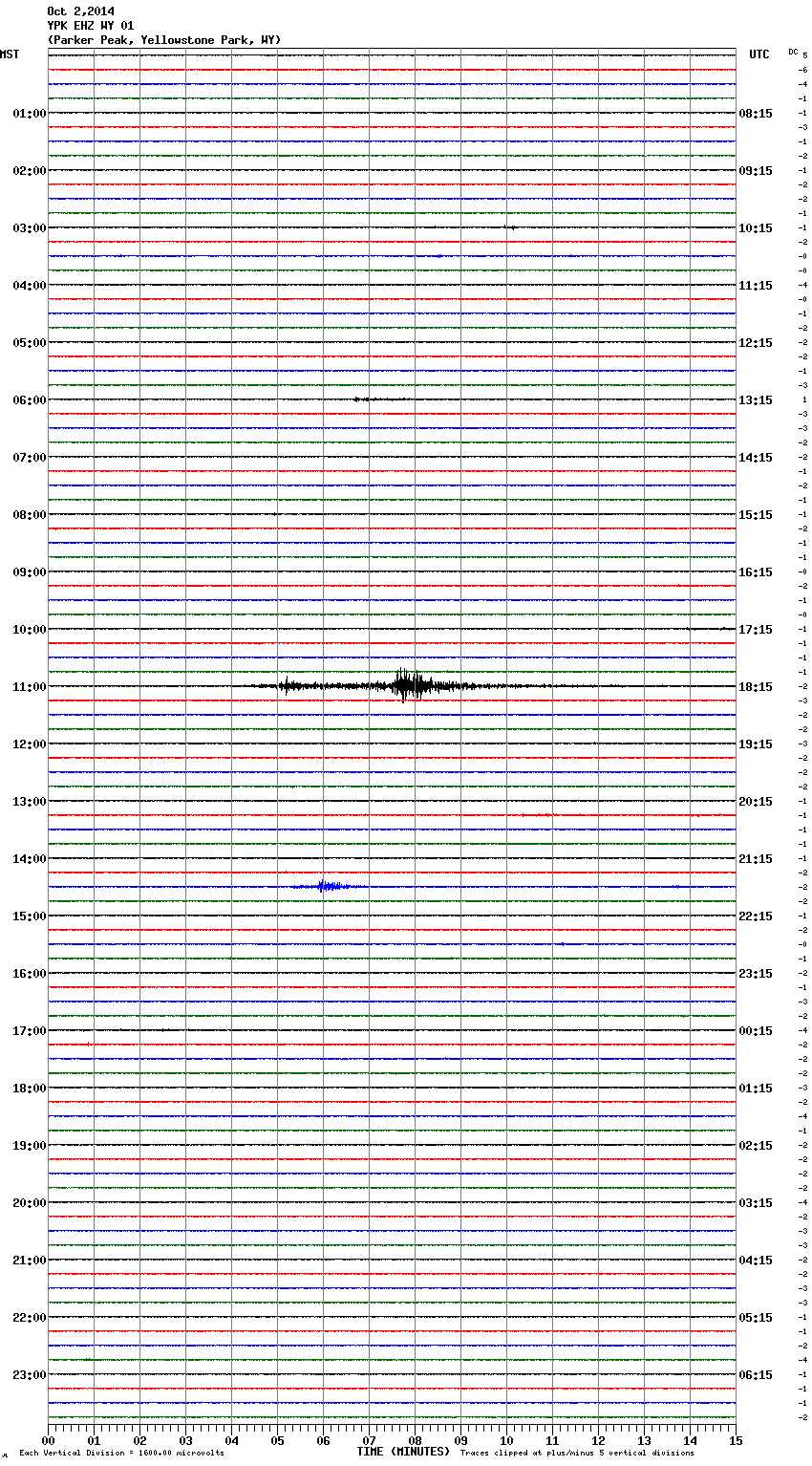Click the "(Parker Peak, Yellowstone Park, WY)" location line
Screen dimensions: 812x1466
tap(163, 40)
